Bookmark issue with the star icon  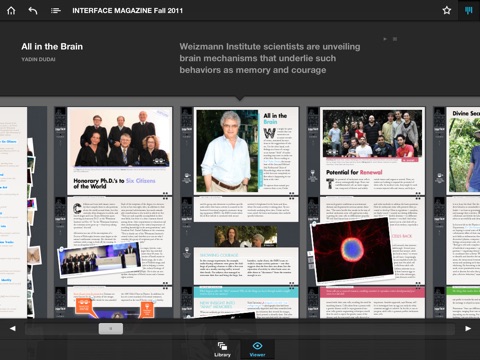tap(447, 11)
